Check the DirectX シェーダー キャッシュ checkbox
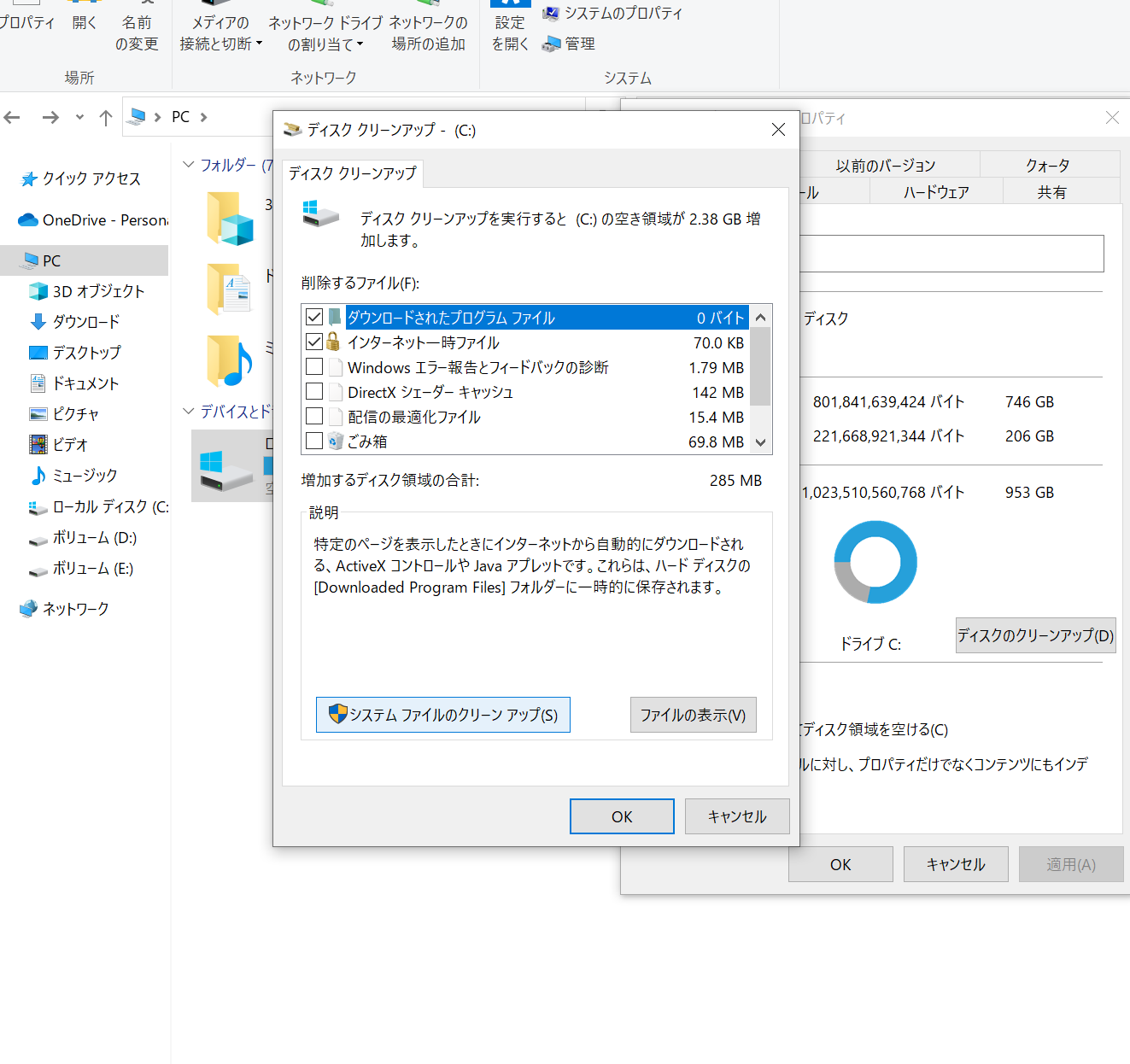 314,392
